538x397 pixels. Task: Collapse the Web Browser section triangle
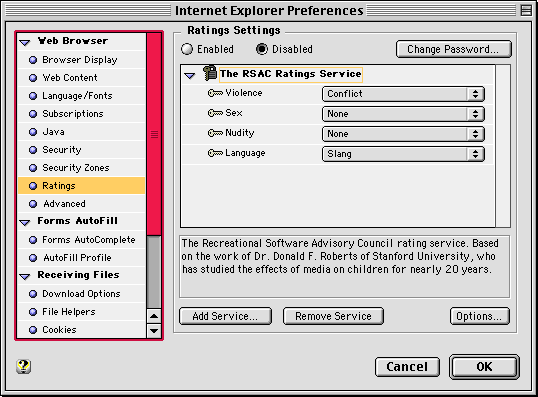pyautogui.click(x=25, y=43)
